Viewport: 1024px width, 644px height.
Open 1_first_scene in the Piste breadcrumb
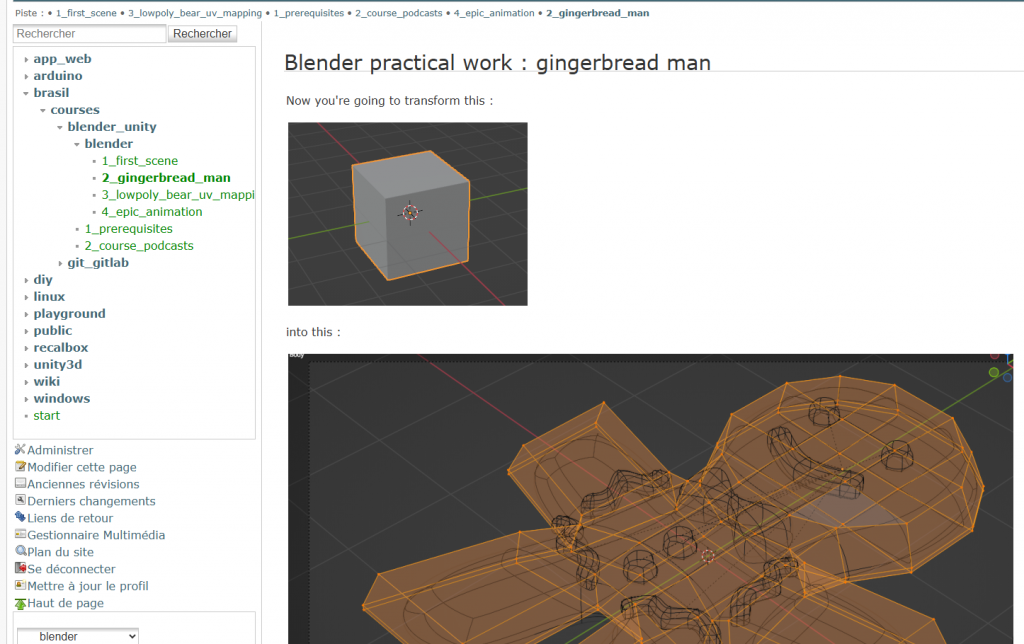86,13
